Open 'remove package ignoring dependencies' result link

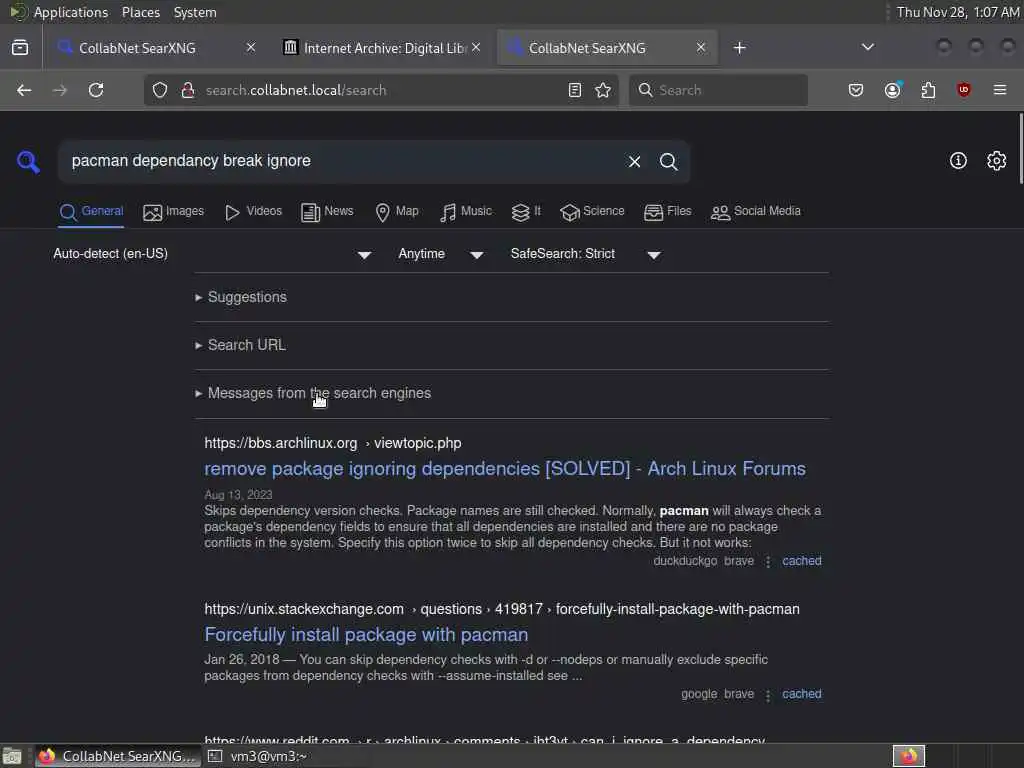(505, 469)
